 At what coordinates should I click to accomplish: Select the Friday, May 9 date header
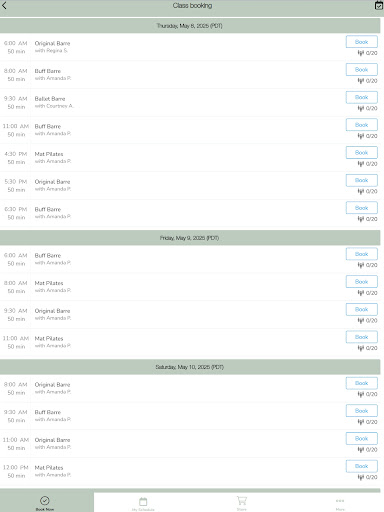(x=190, y=238)
